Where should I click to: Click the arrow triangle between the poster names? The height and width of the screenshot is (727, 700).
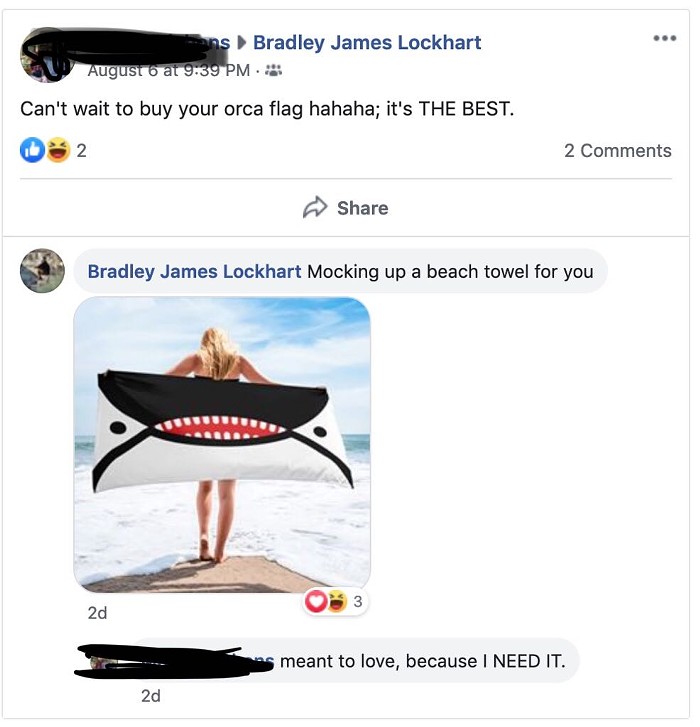tap(241, 43)
